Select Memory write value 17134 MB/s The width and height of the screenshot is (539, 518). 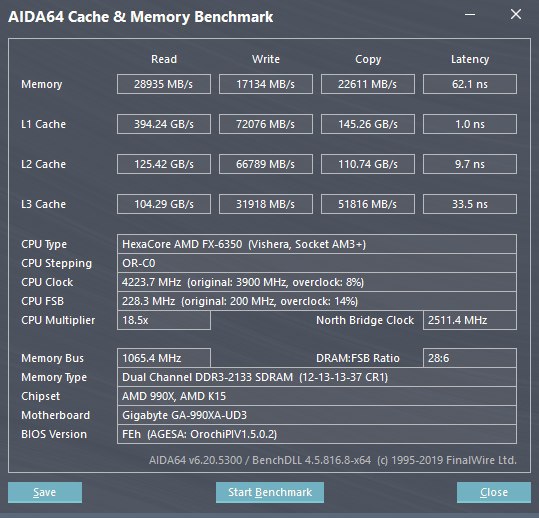click(x=266, y=84)
